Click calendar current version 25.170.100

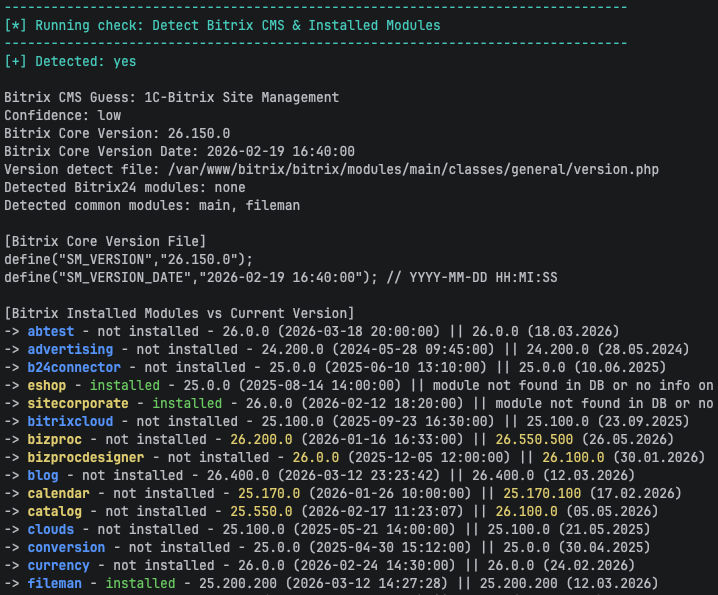pyautogui.click(x=542, y=493)
